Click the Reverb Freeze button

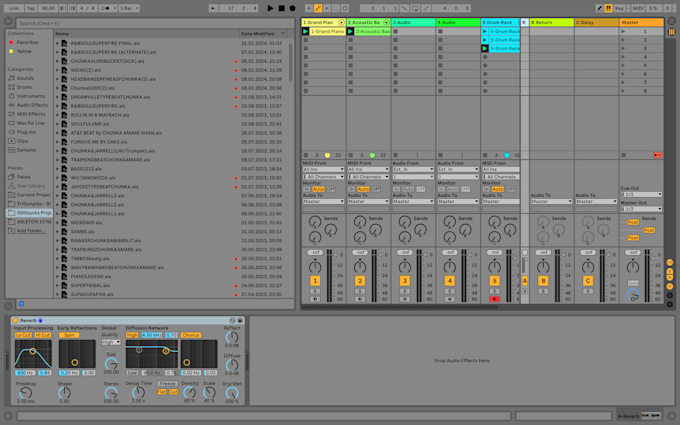pos(167,384)
